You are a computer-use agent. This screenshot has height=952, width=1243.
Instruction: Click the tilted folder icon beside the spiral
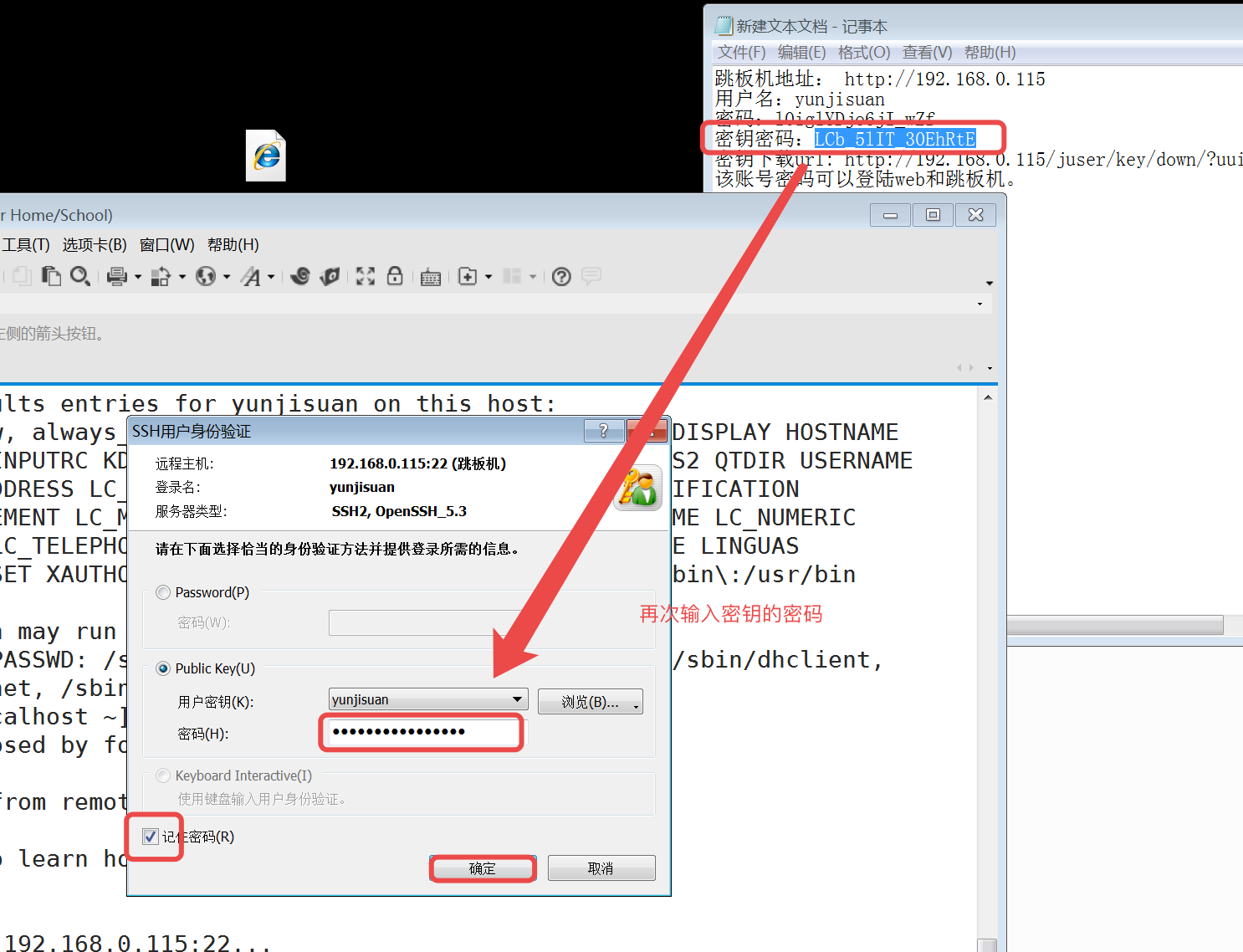[330, 276]
